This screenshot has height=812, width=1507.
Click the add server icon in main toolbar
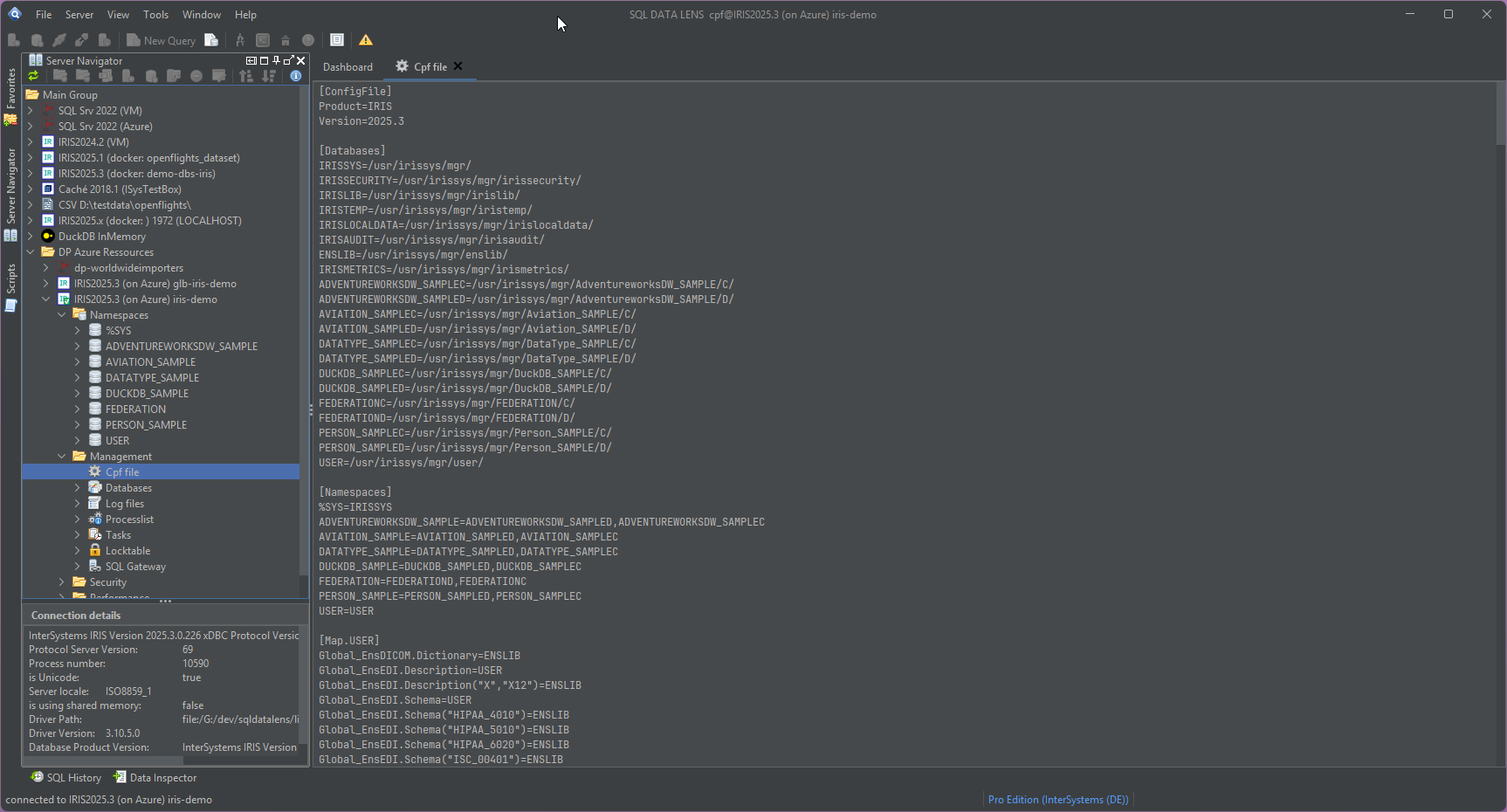point(14,40)
